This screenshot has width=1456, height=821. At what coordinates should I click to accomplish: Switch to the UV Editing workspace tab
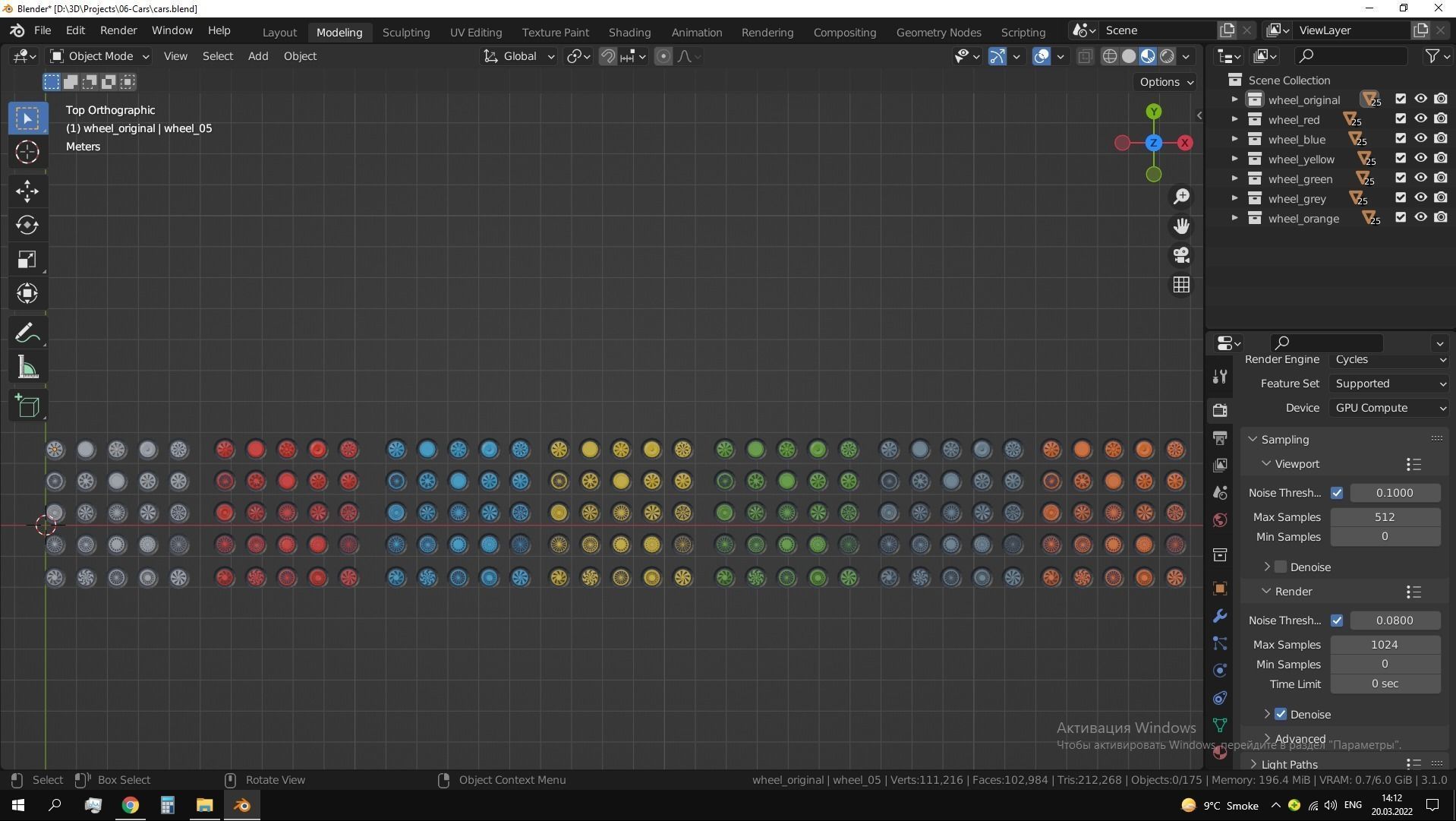[476, 33]
